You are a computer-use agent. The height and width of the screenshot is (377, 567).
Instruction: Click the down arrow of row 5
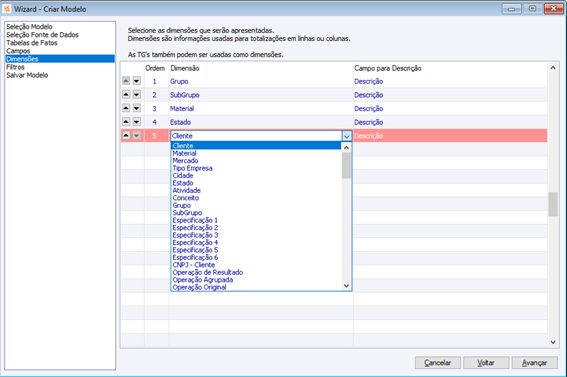[x=136, y=136]
